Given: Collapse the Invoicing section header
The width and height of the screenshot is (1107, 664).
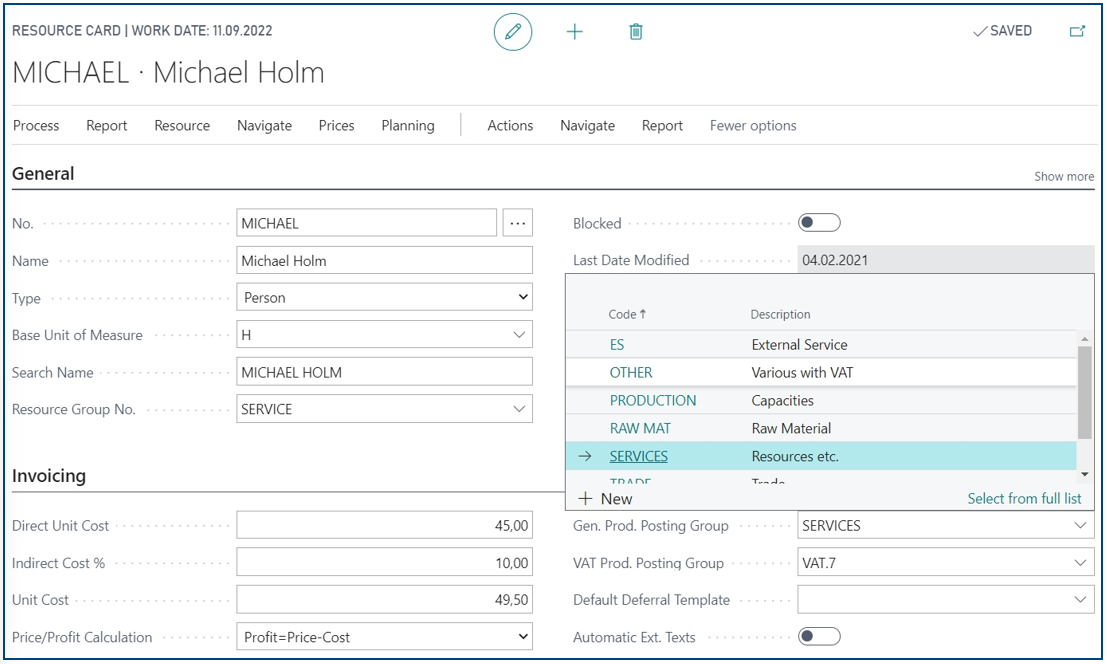Looking at the screenshot, I should coord(49,476).
